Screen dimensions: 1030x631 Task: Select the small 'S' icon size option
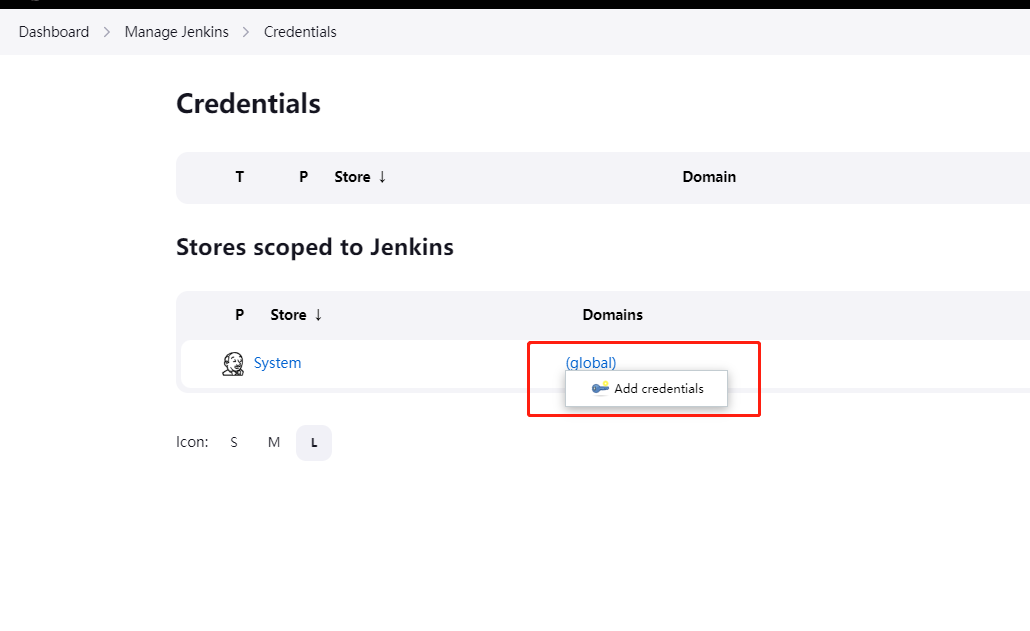click(233, 442)
